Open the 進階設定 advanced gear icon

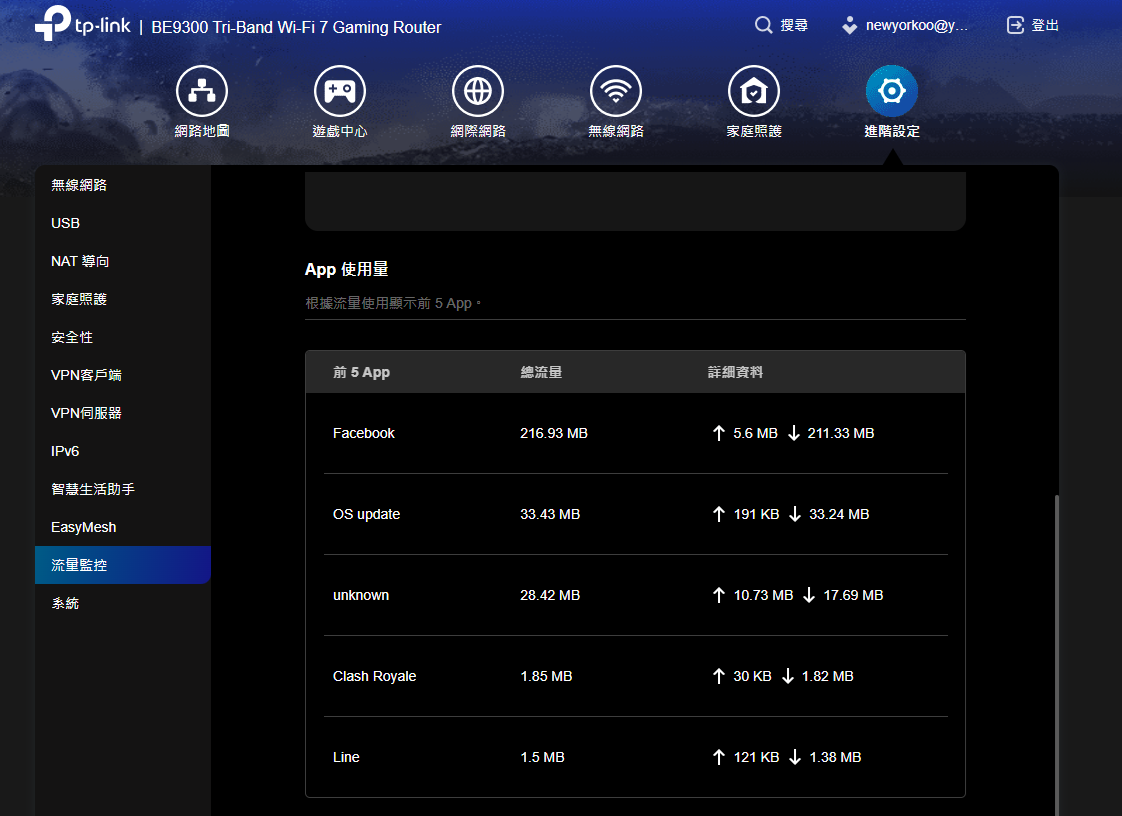(x=892, y=91)
